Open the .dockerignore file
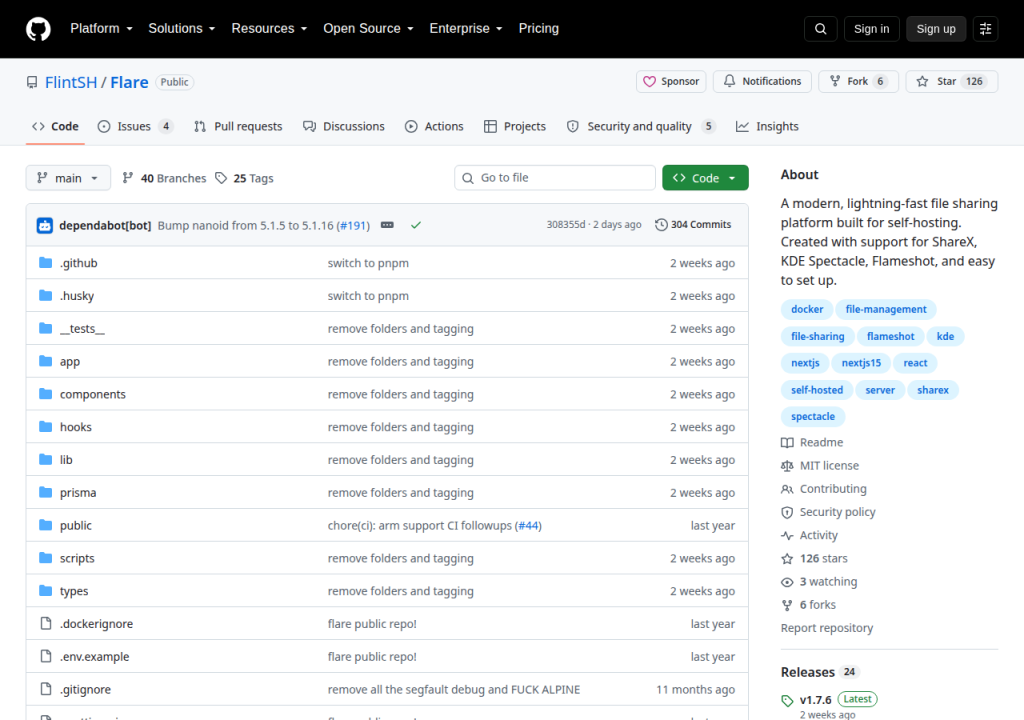1024x720 pixels. click(97, 623)
